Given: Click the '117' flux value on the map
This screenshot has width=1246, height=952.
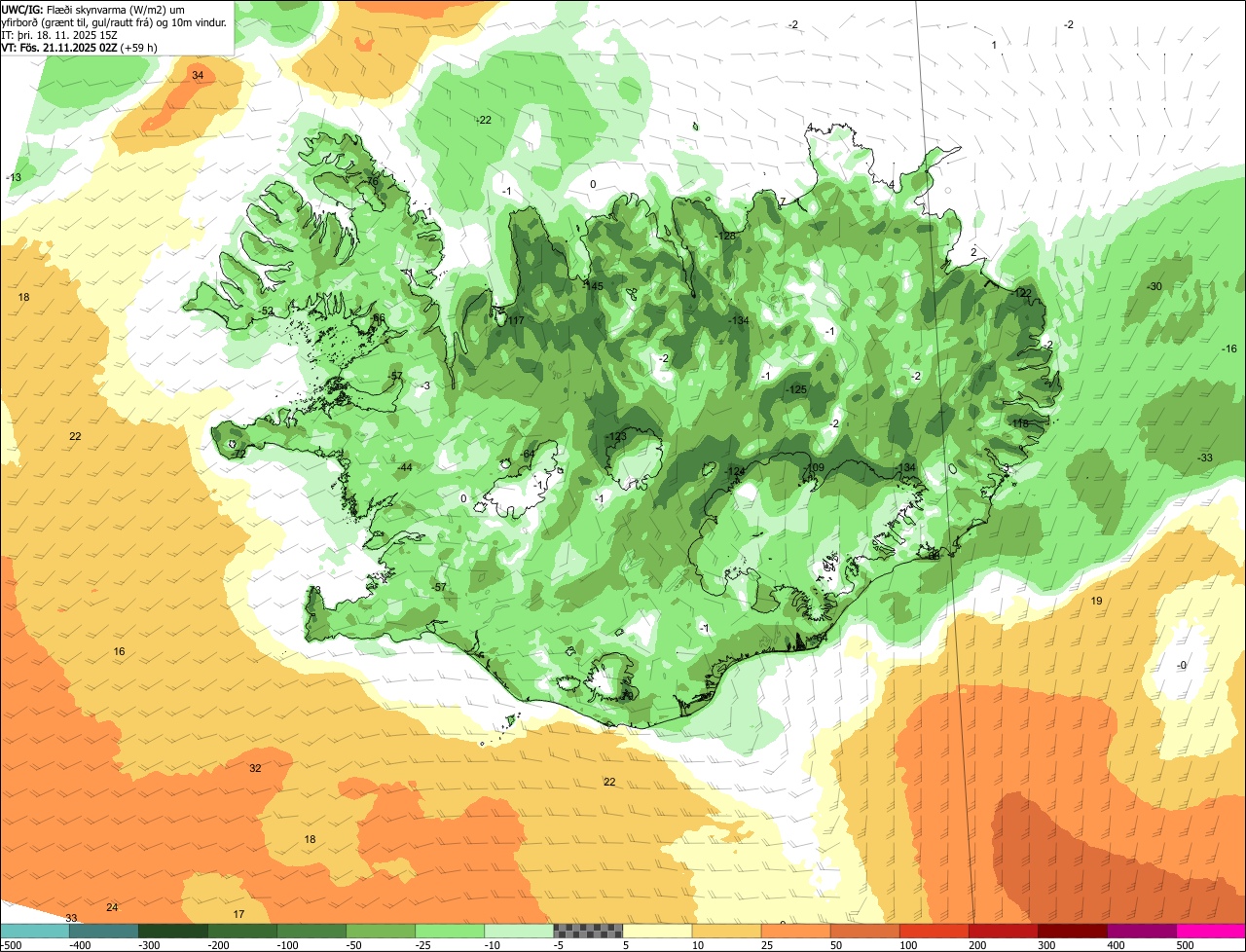Looking at the screenshot, I should 515,320.
